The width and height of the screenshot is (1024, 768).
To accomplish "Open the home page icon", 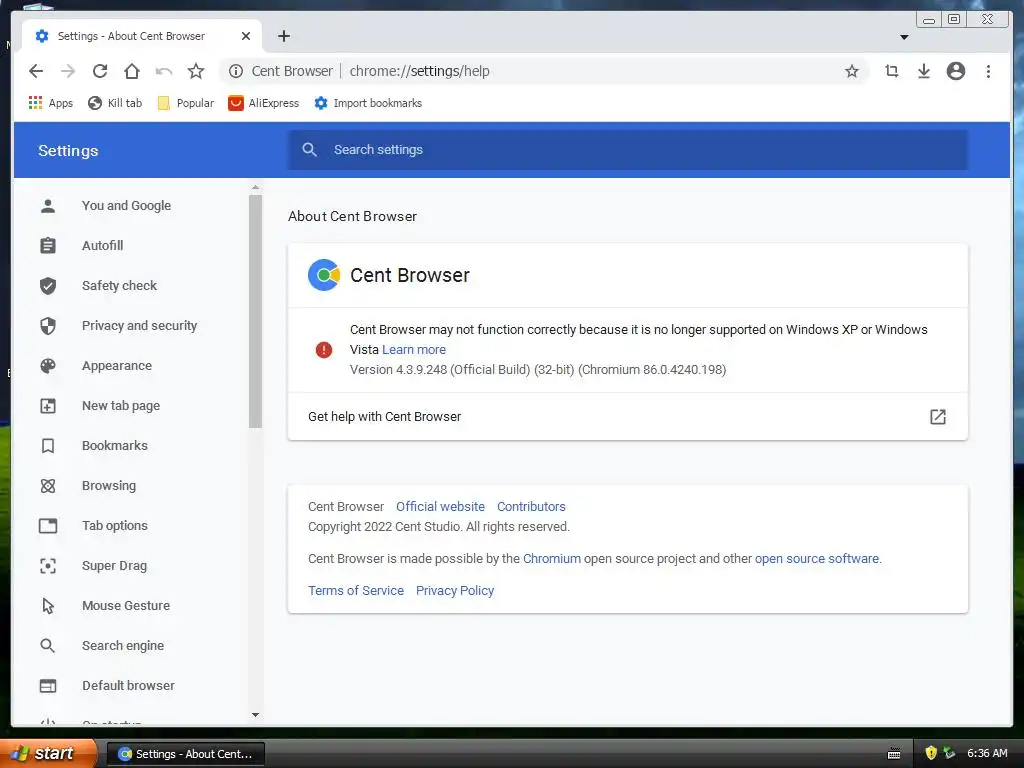I will [132, 71].
